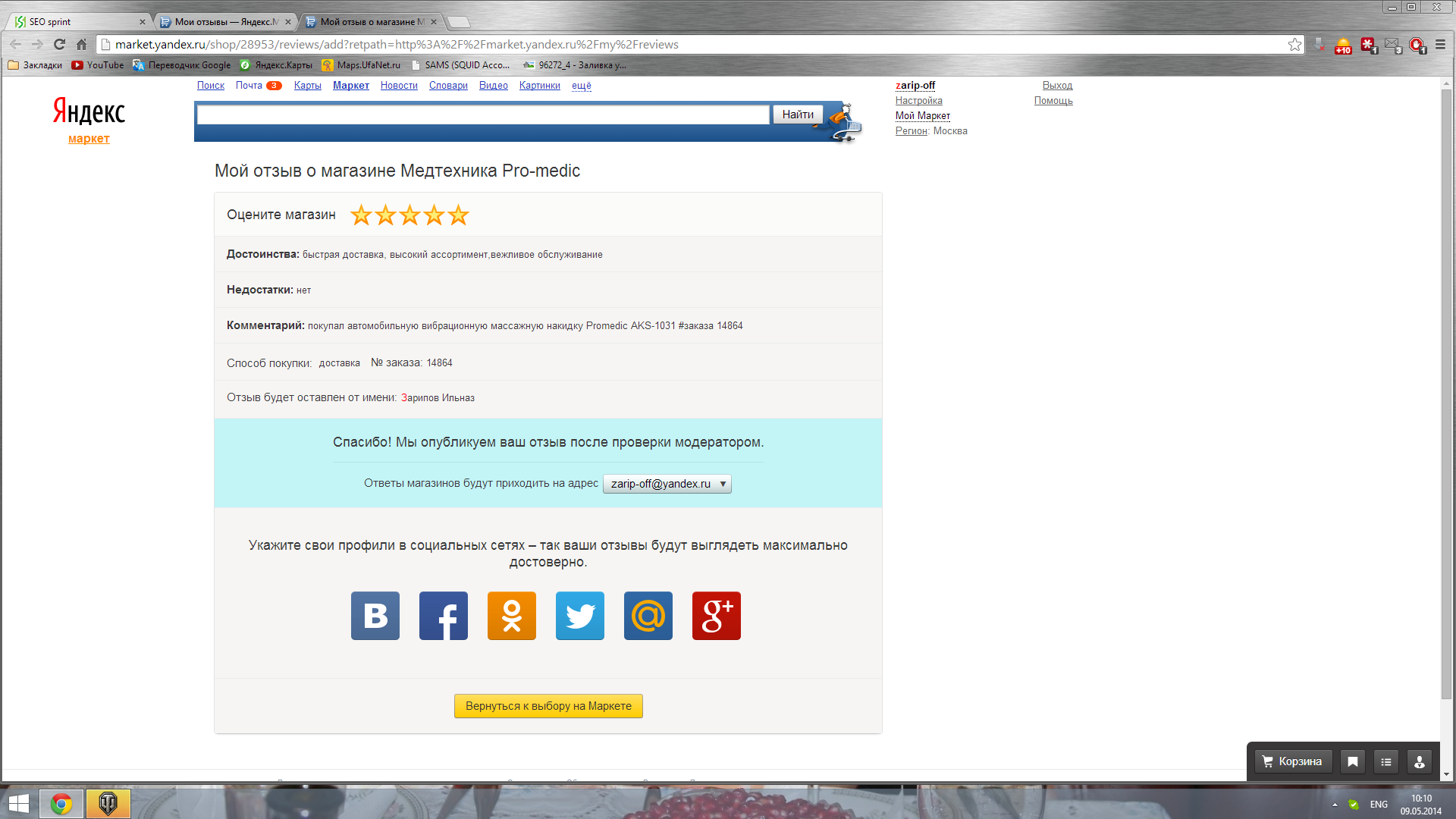1456x819 pixels.
Task: Expand the 'ещё' services menu
Action: (x=582, y=86)
